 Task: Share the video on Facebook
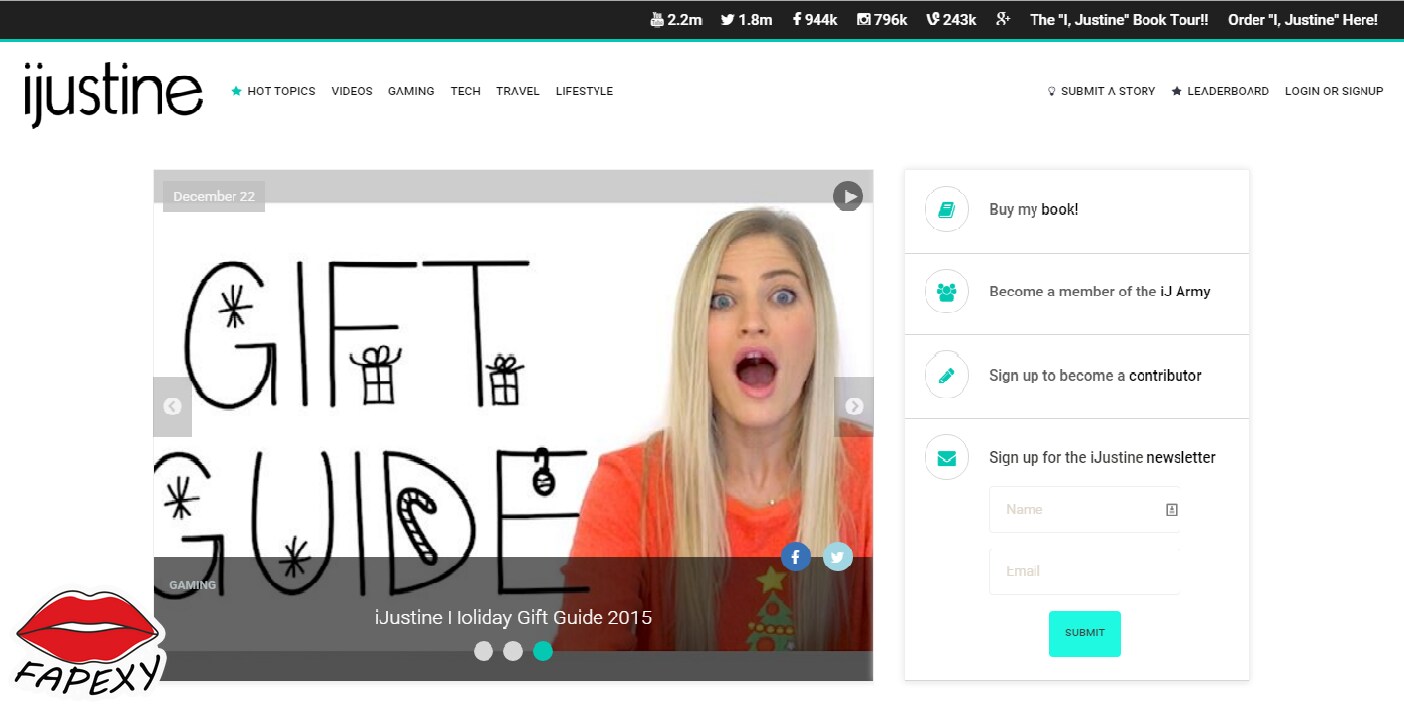(795, 556)
